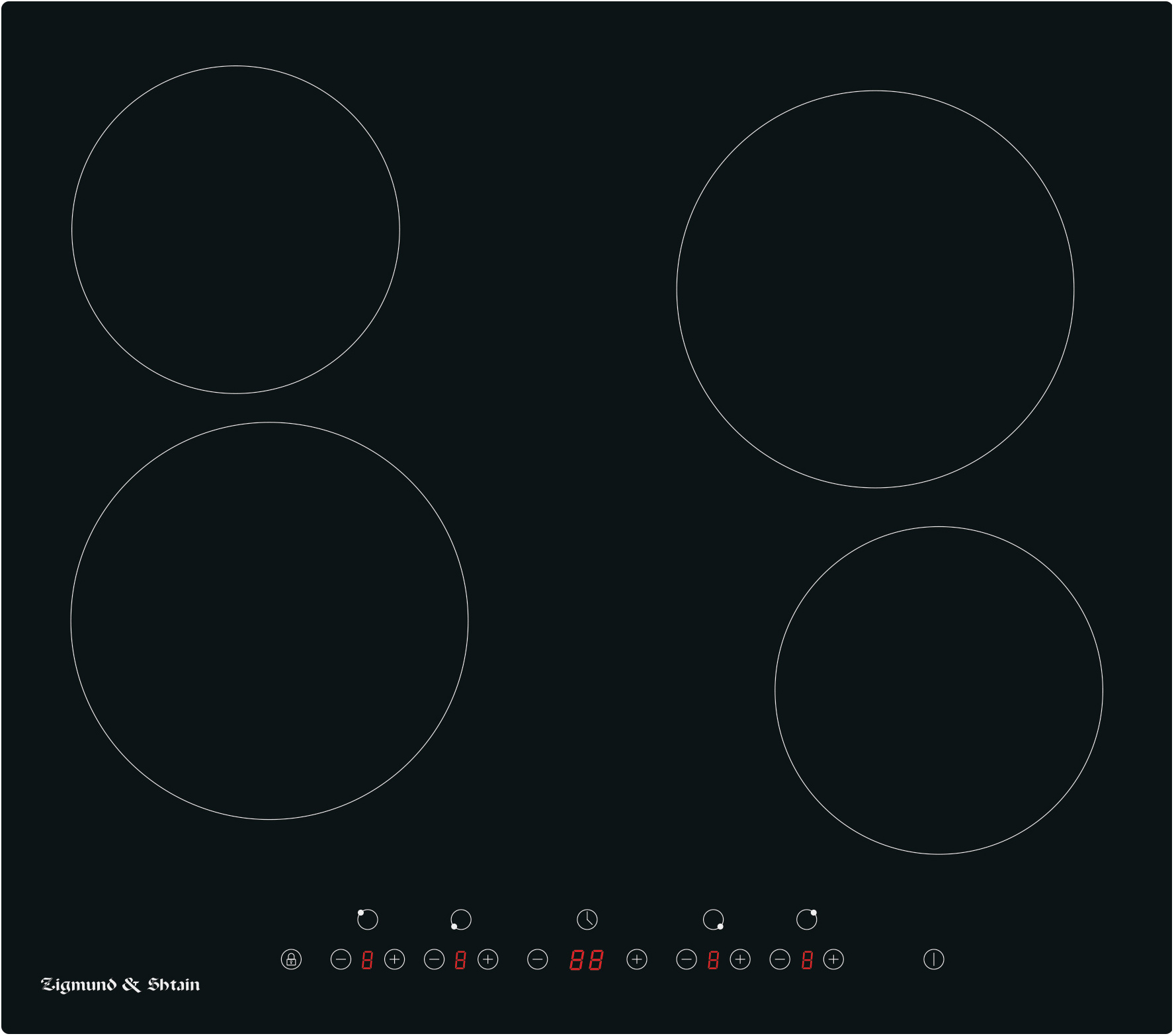Raise rear-left zone heat with plus
This screenshot has height=1036, width=1174.
(x=394, y=959)
